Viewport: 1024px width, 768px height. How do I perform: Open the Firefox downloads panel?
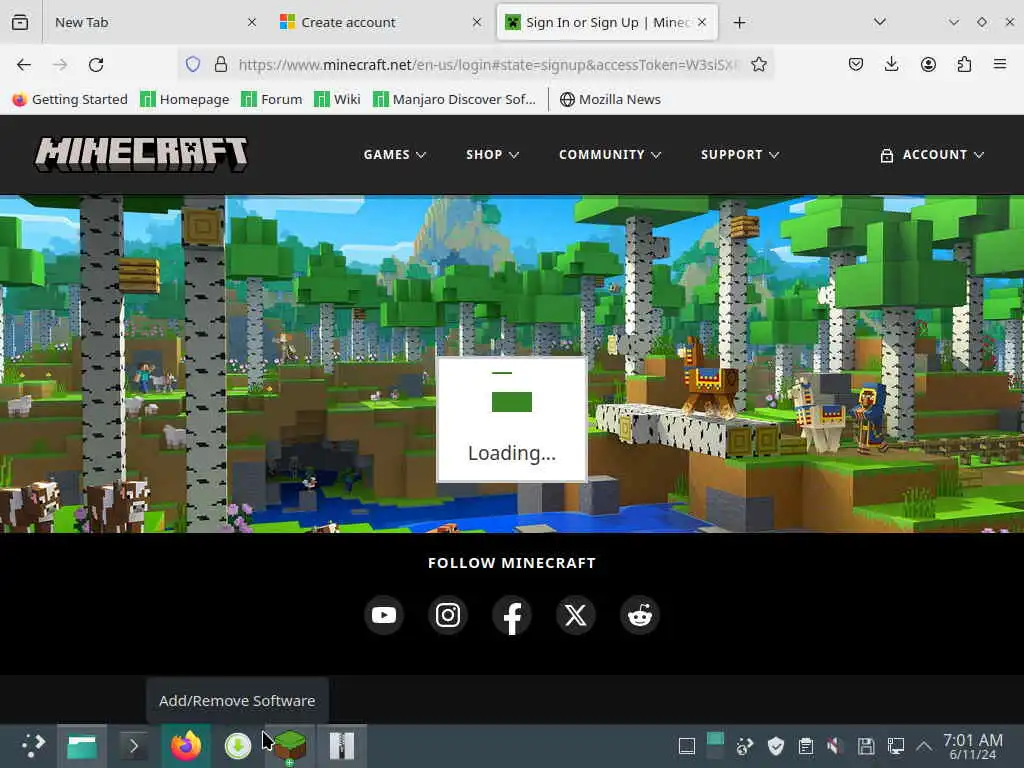pos(891,65)
